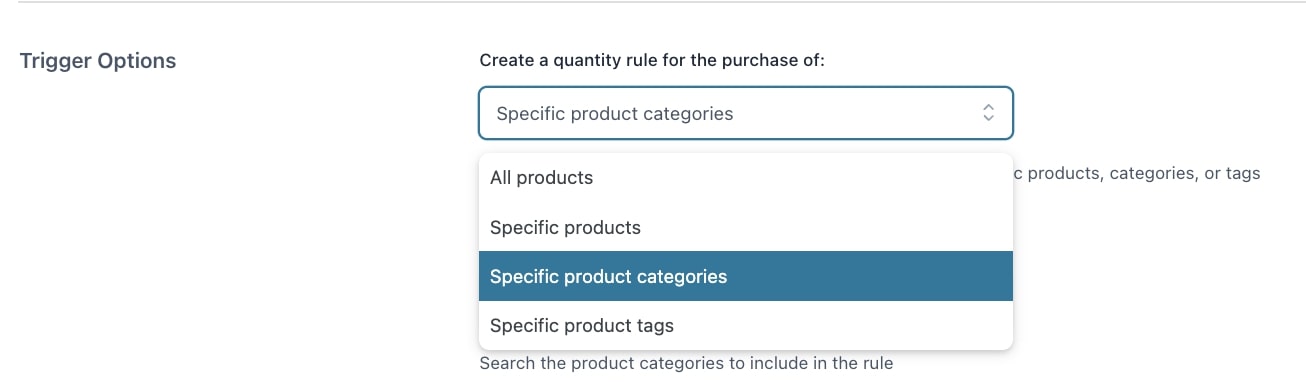Click the Trigger Options section heading

coord(98,61)
